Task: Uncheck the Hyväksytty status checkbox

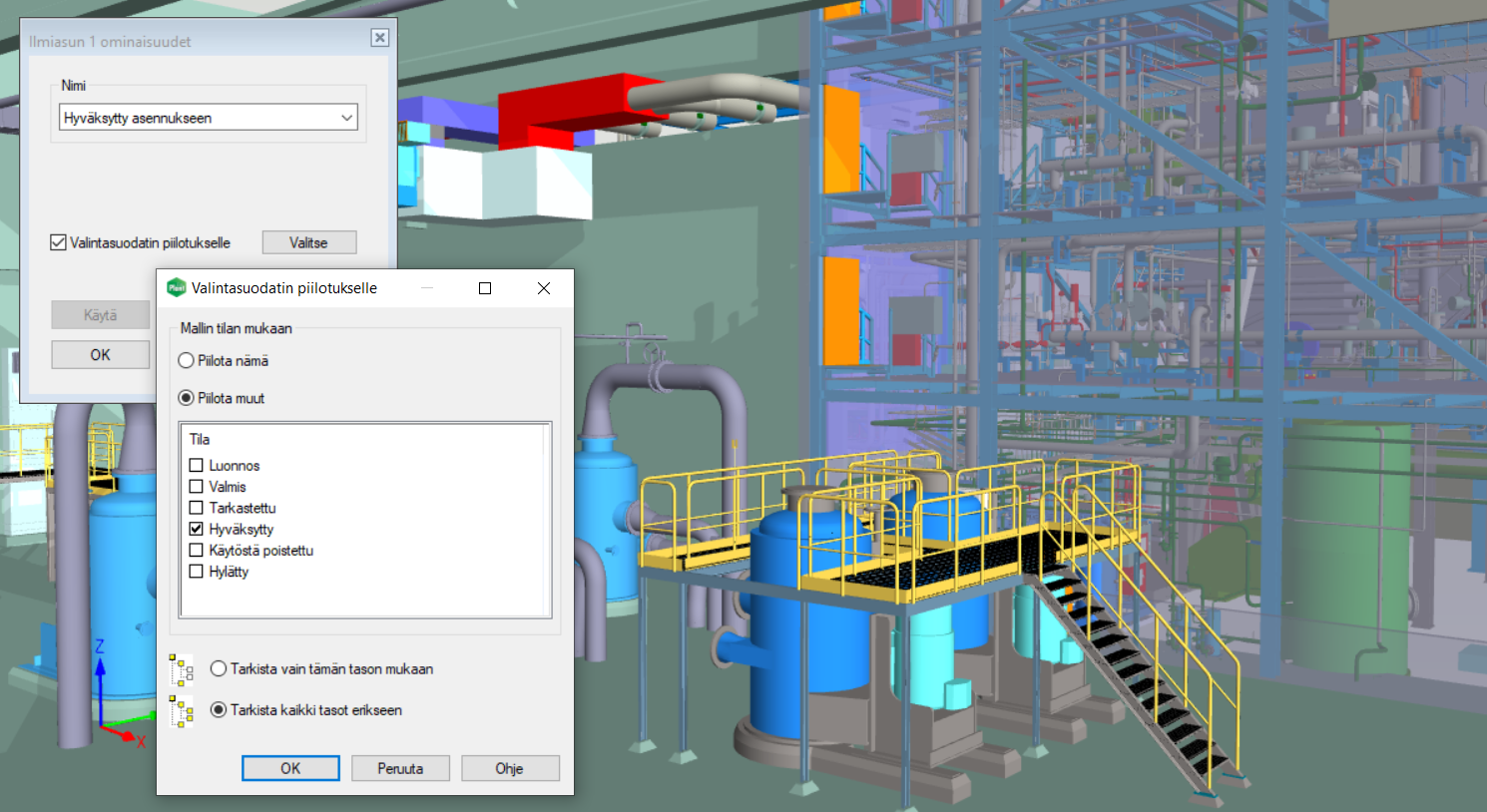Action: tap(197, 529)
